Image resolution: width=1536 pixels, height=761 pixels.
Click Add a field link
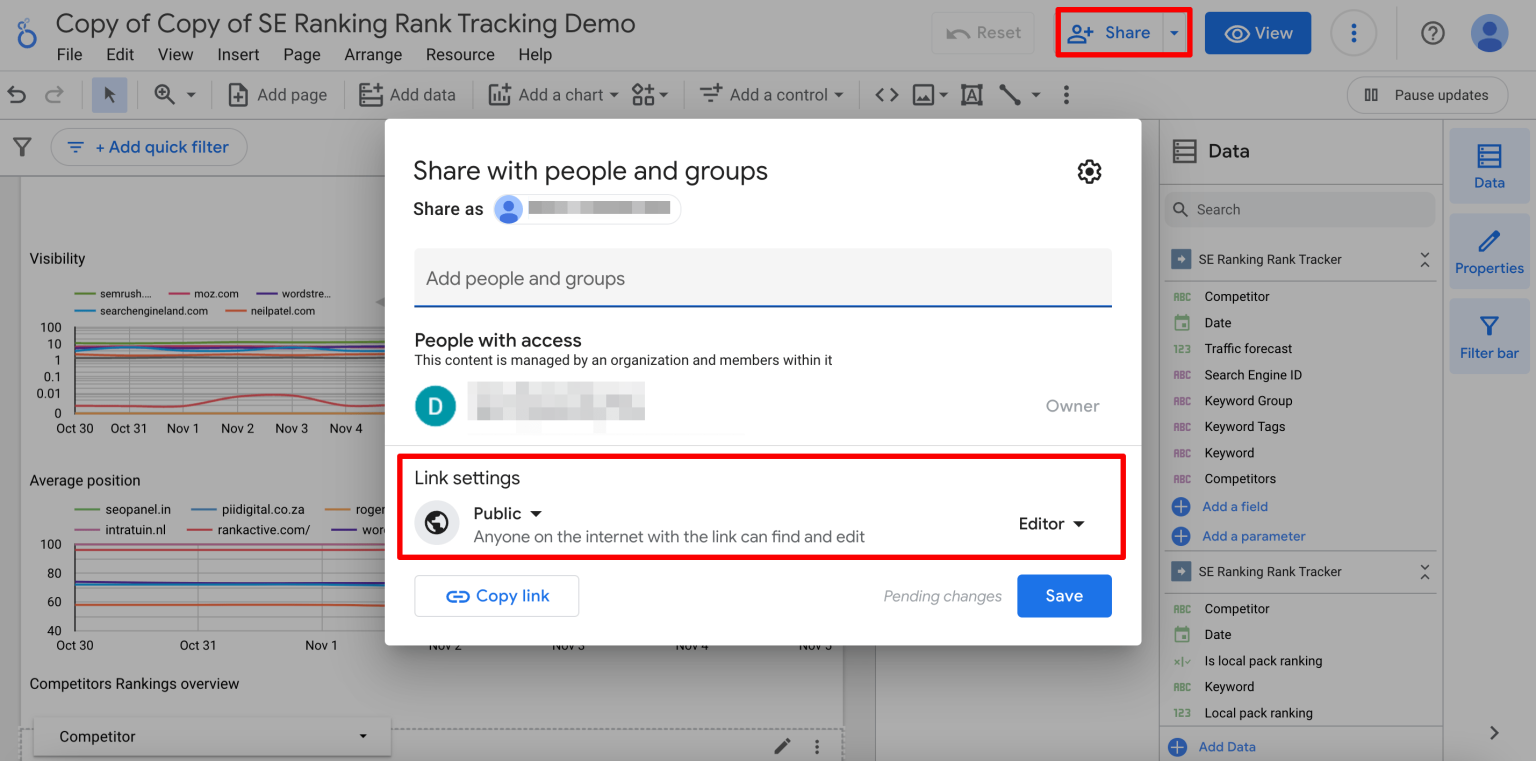point(1235,507)
